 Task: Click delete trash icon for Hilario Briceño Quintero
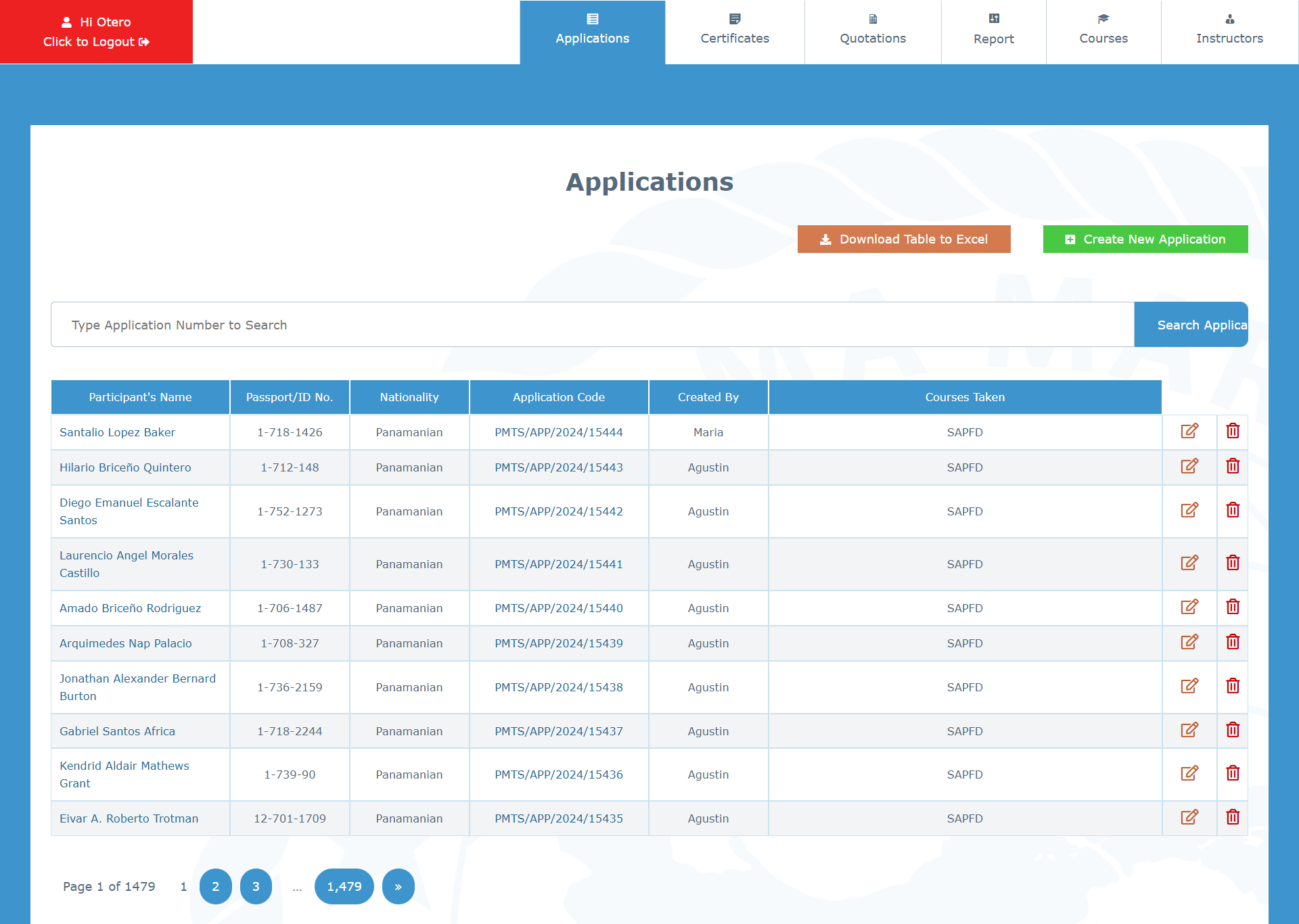tap(1232, 467)
